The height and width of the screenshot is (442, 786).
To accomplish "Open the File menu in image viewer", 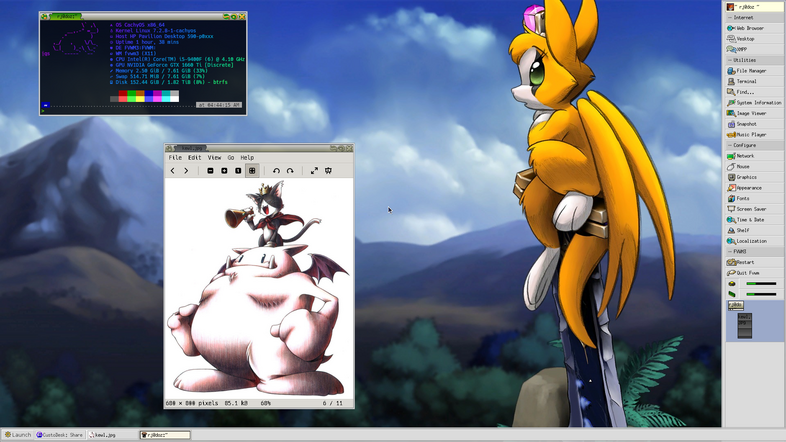I will [175, 157].
